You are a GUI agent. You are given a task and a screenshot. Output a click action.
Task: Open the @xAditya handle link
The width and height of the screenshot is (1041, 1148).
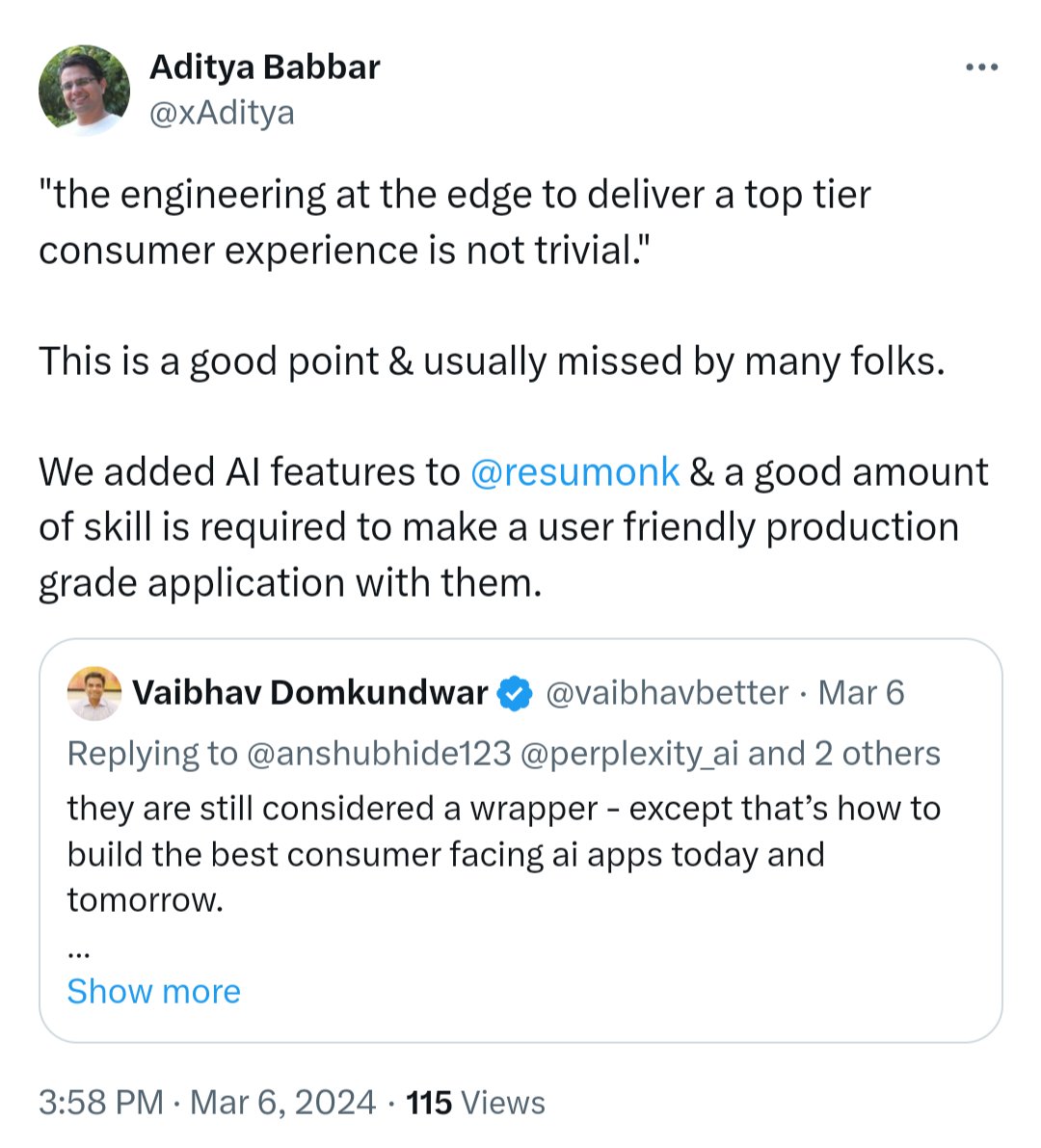(x=222, y=113)
